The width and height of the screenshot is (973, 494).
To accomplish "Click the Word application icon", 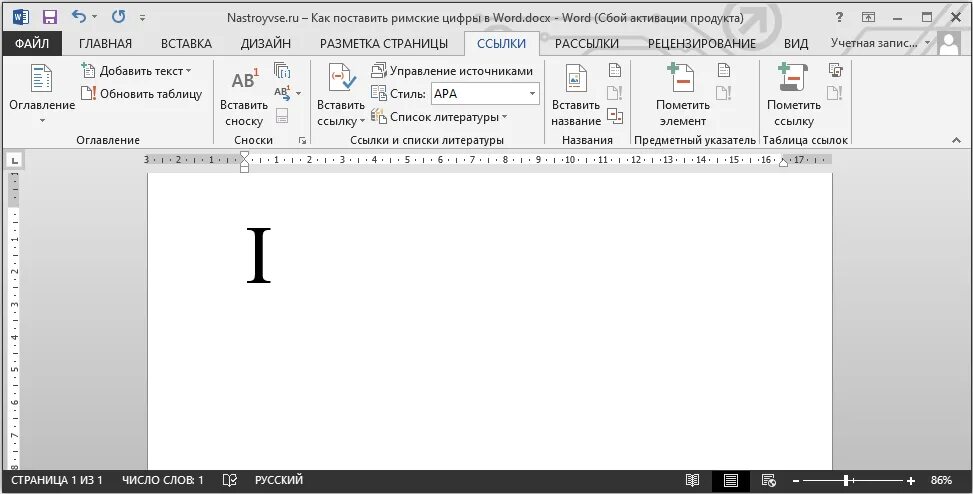I will [20, 17].
